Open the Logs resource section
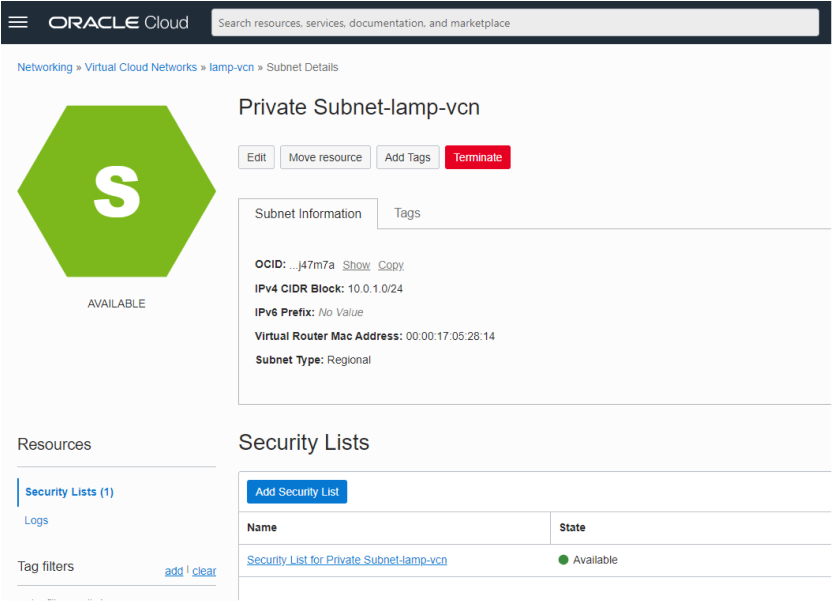Viewport: 832px width, 601px height. [x=36, y=520]
